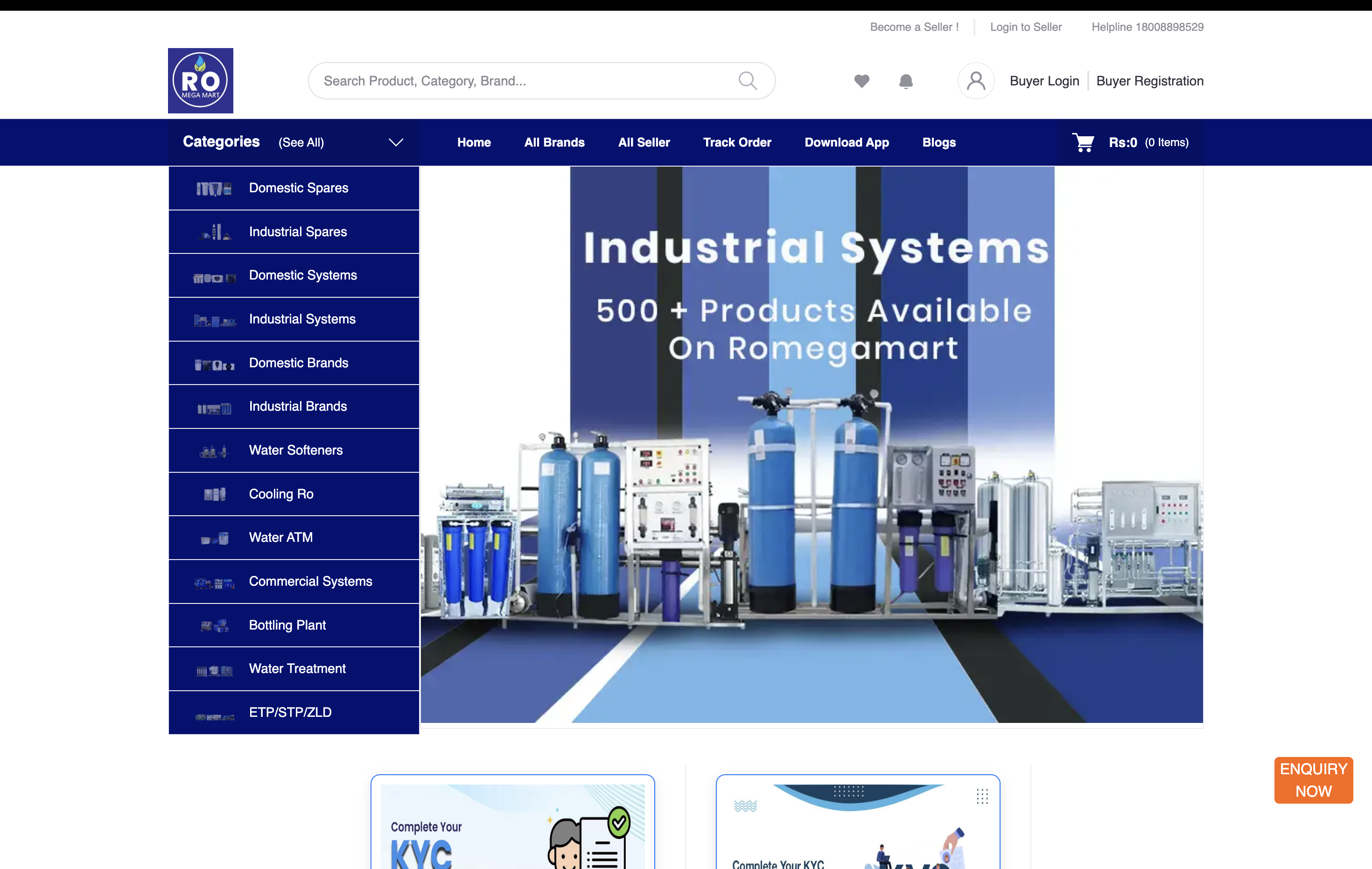
Task: Click the wishlist heart icon
Action: (x=861, y=81)
